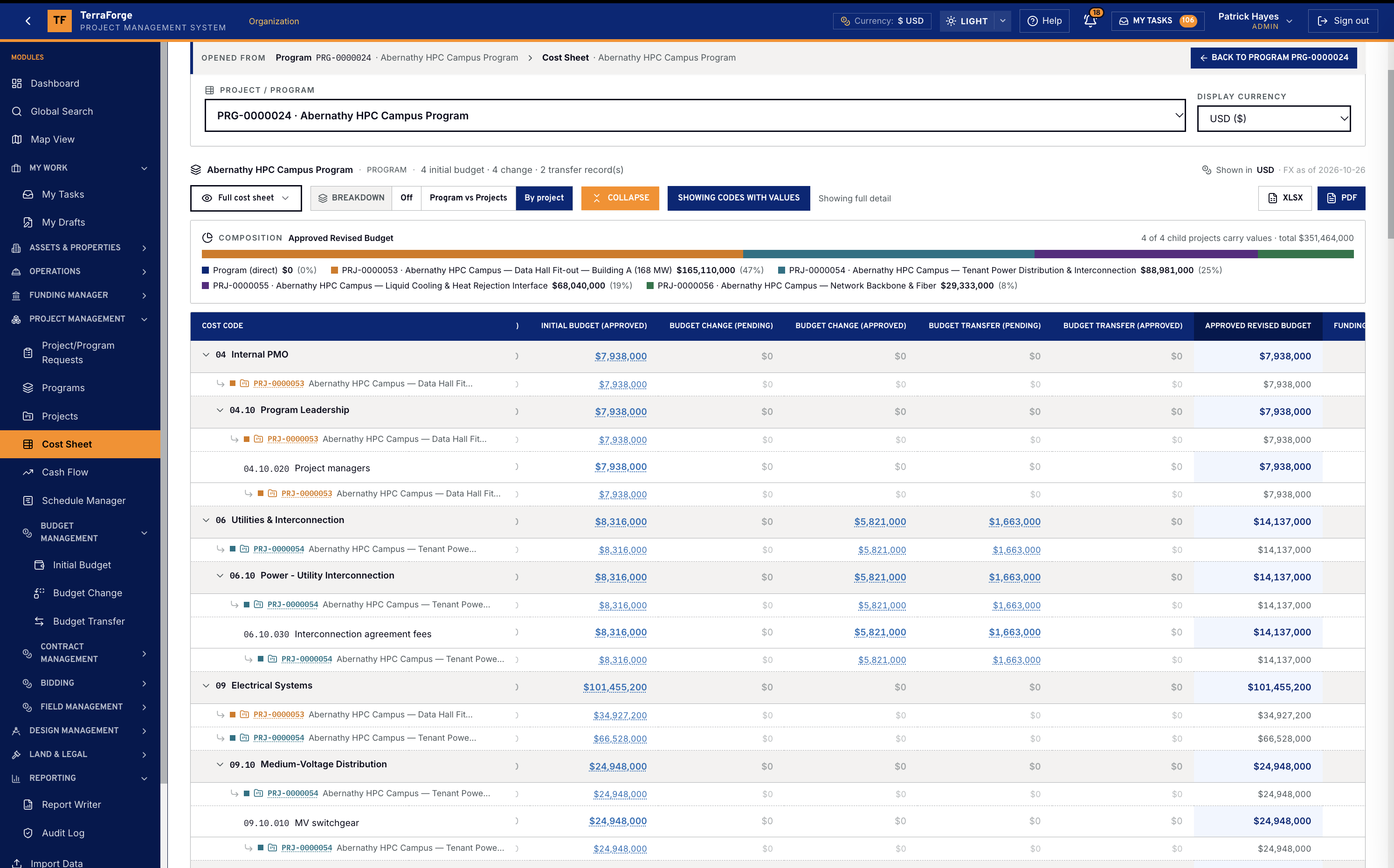Set breakdown to Program vs Projects

[469, 198]
